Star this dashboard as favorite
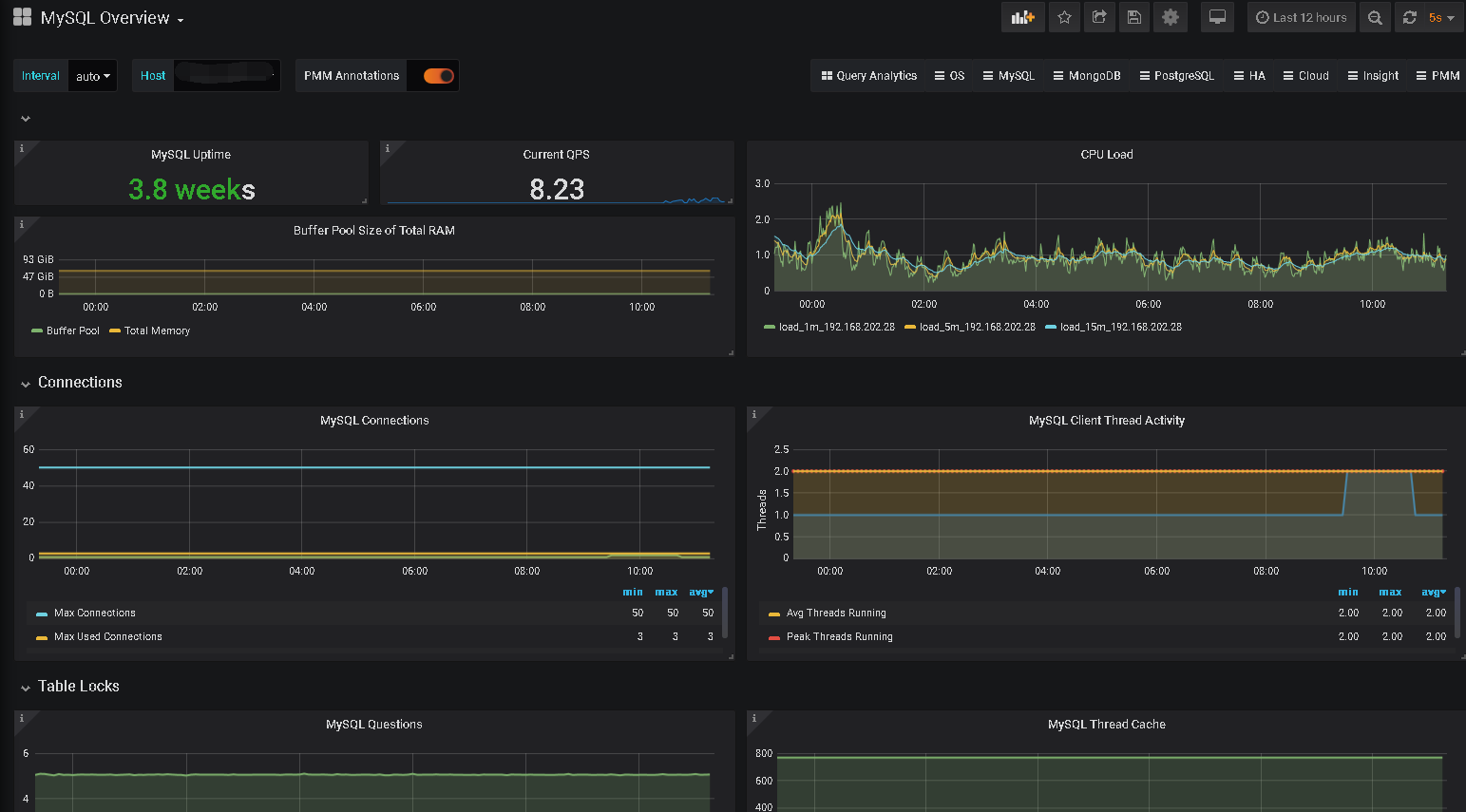The width and height of the screenshot is (1466, 812). 1064,18
